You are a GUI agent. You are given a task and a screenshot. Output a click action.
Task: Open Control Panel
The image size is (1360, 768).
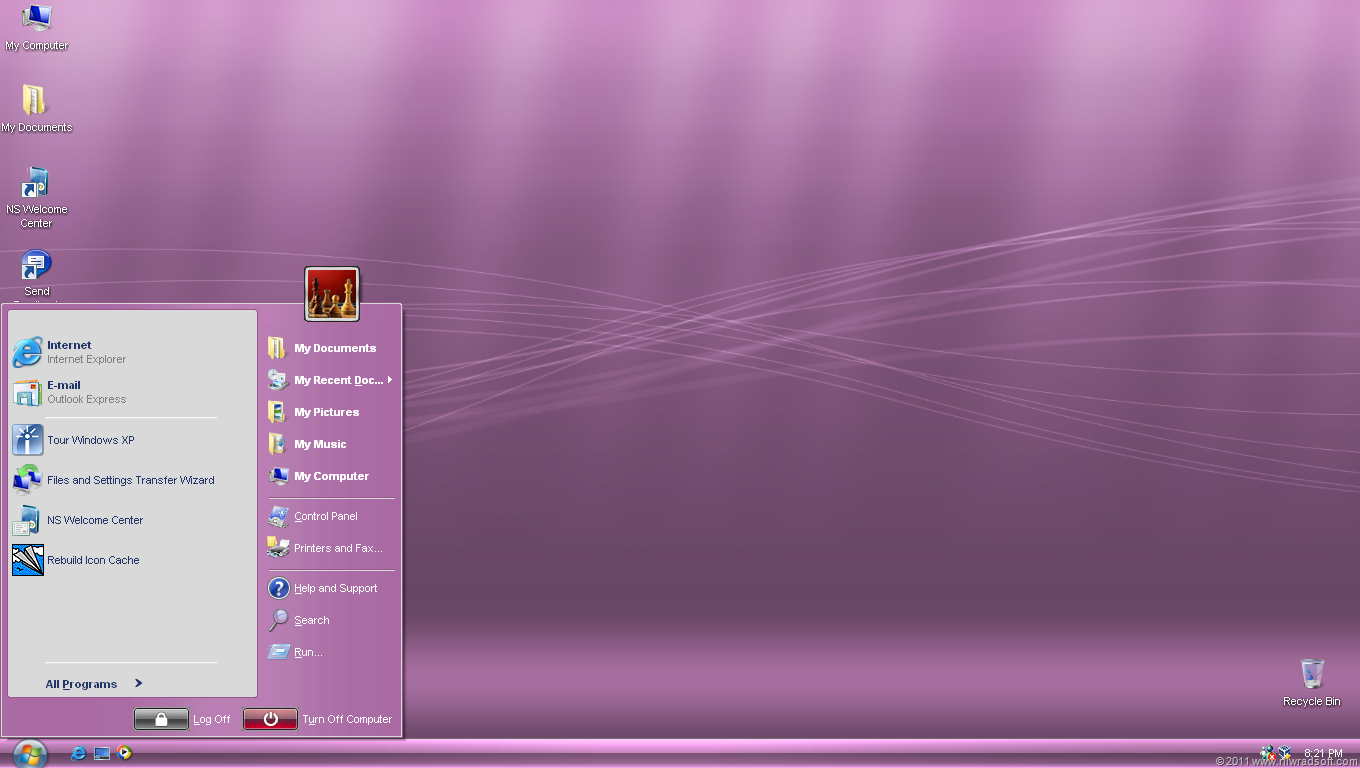click(x=329, y=516)
